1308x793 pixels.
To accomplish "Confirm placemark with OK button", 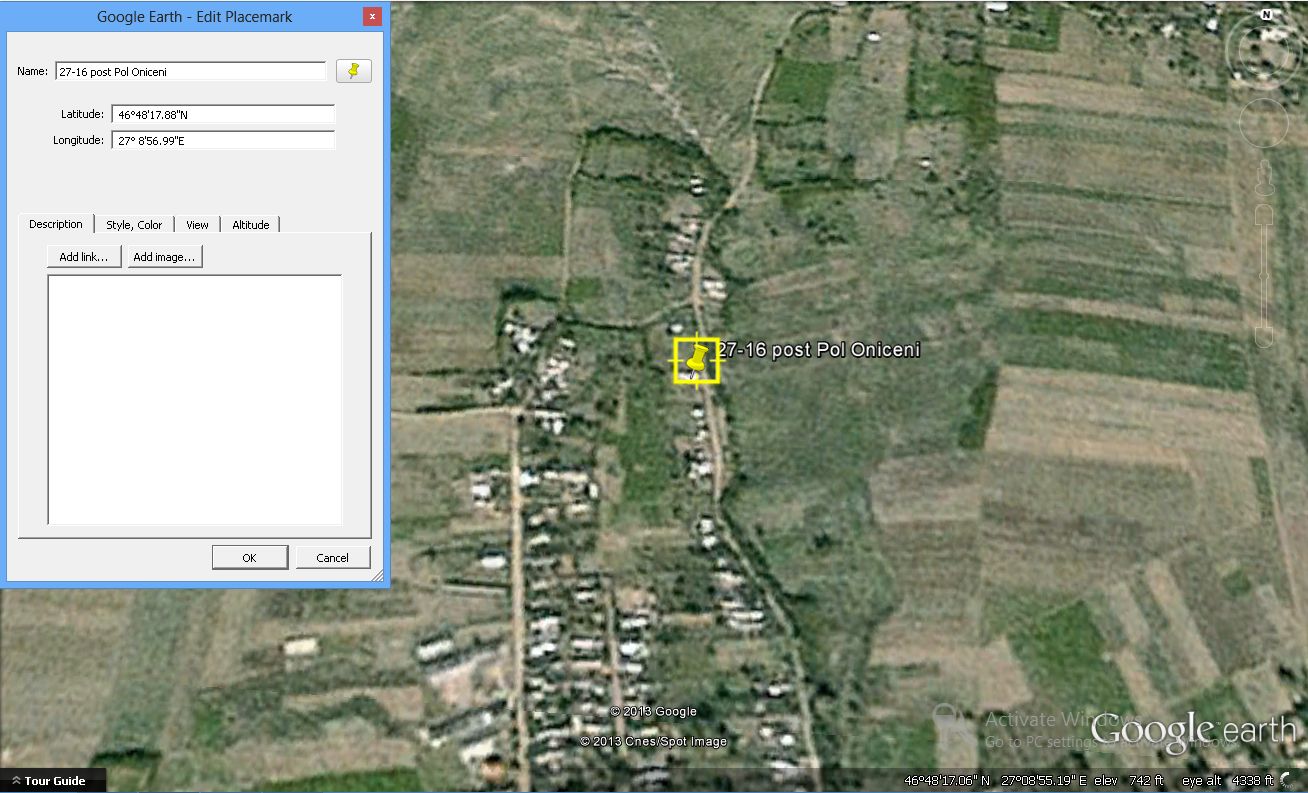I will point(250,558).
